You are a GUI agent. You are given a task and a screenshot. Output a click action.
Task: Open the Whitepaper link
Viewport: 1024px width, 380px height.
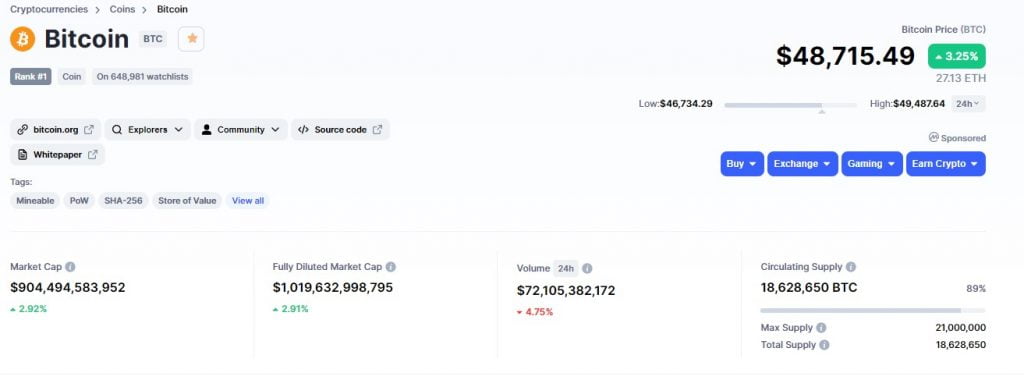(x=57, y=155)
